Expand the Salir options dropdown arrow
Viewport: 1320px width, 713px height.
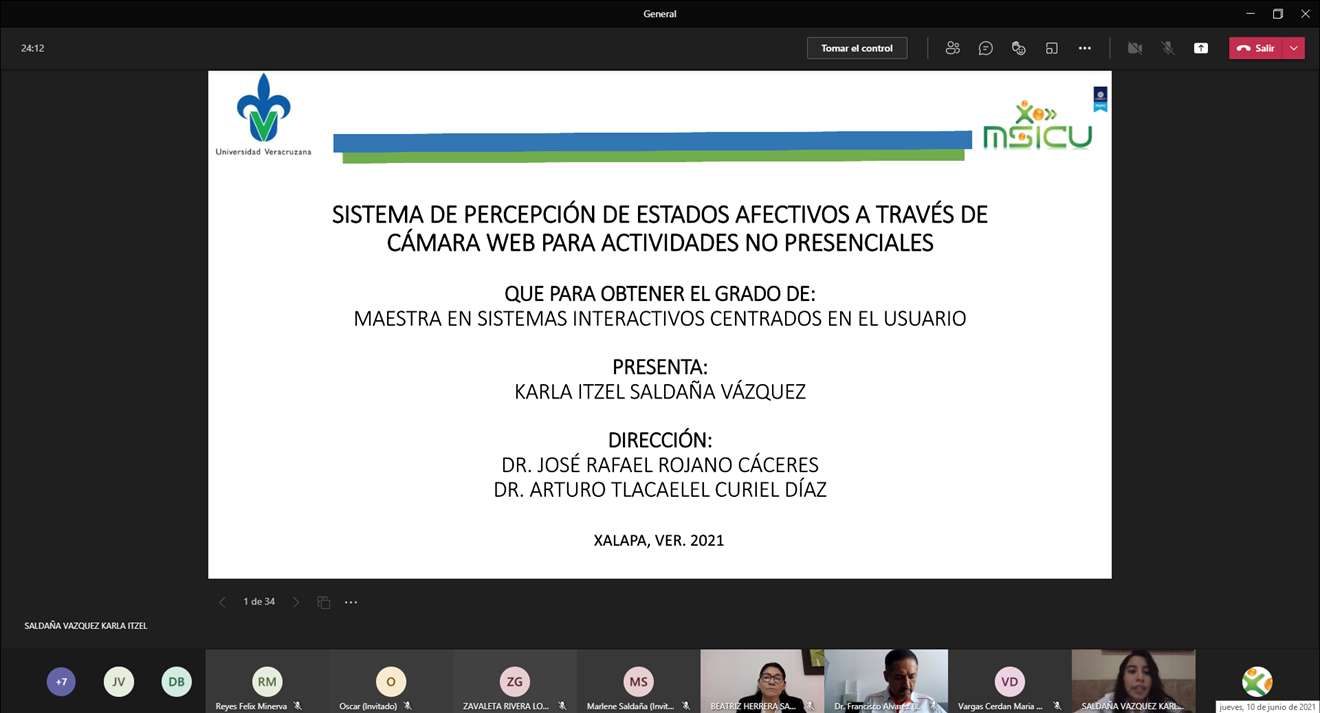[1294, 48]
